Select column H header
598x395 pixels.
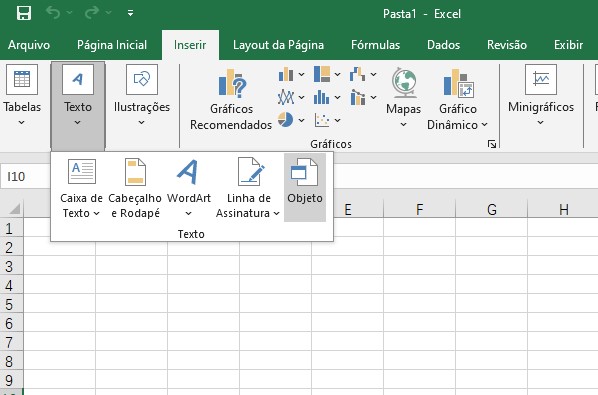pyautogui.click(x=563, y=209)
